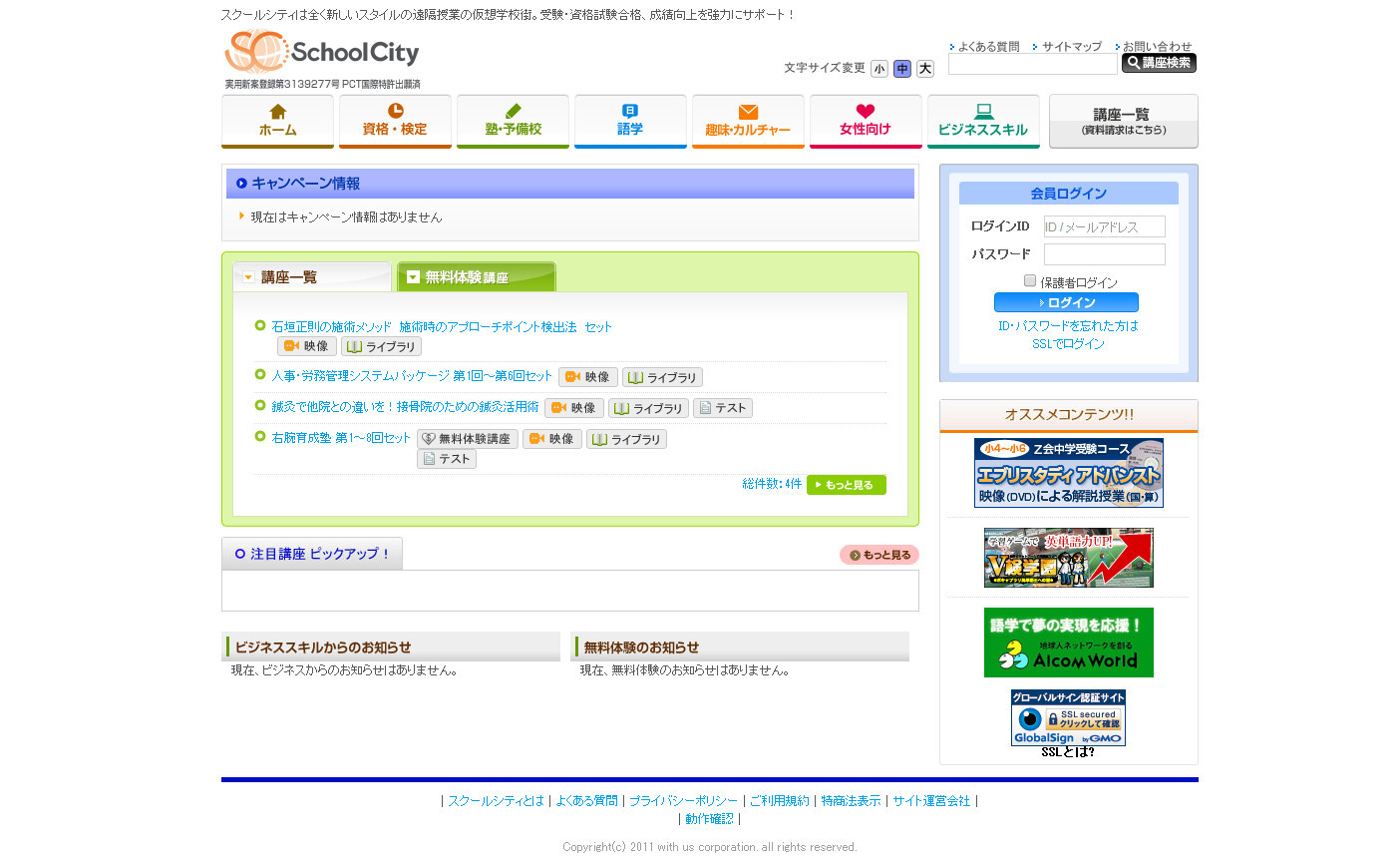This screenshot has height=865, width=1400.
Task: Click the GlobalSign SSL secured badge
Action: (x=1068, y=717)
